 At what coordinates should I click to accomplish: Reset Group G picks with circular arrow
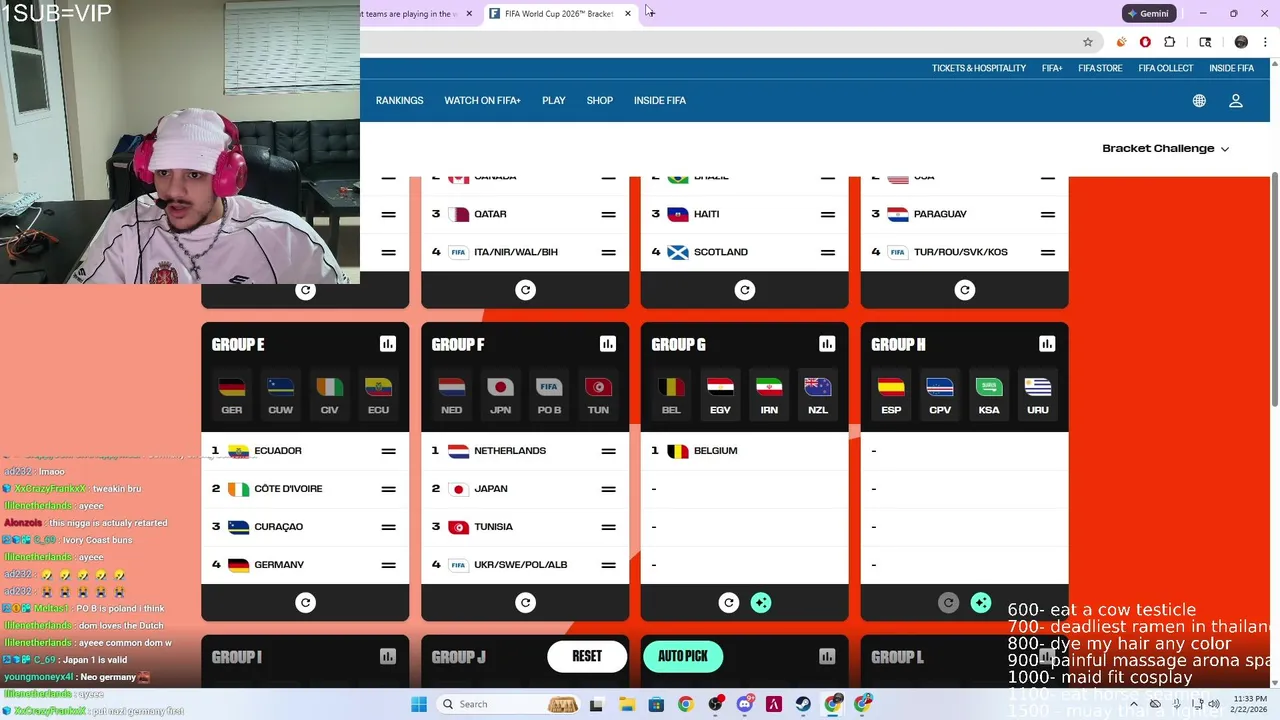[729, 602]
